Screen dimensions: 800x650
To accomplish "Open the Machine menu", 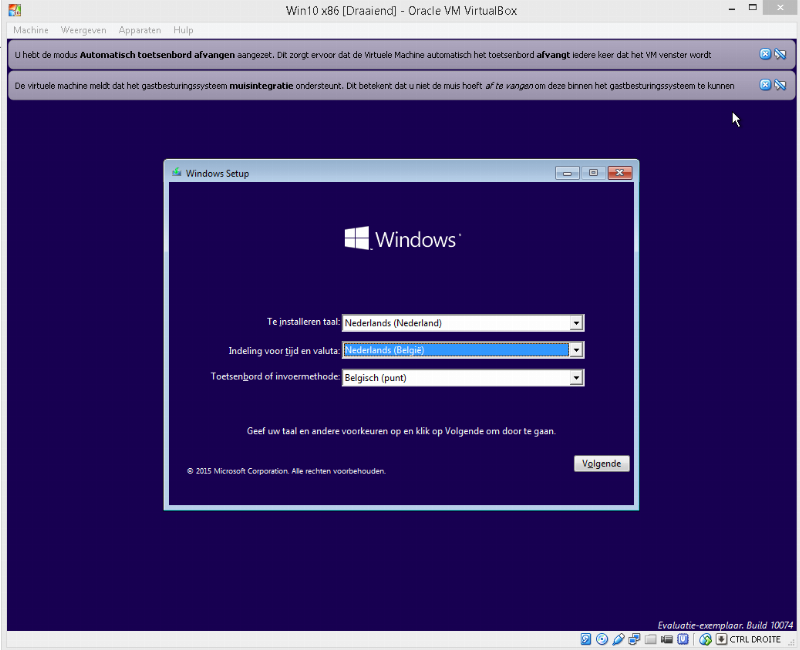I will pyautogui.click(x=31, y=30).
